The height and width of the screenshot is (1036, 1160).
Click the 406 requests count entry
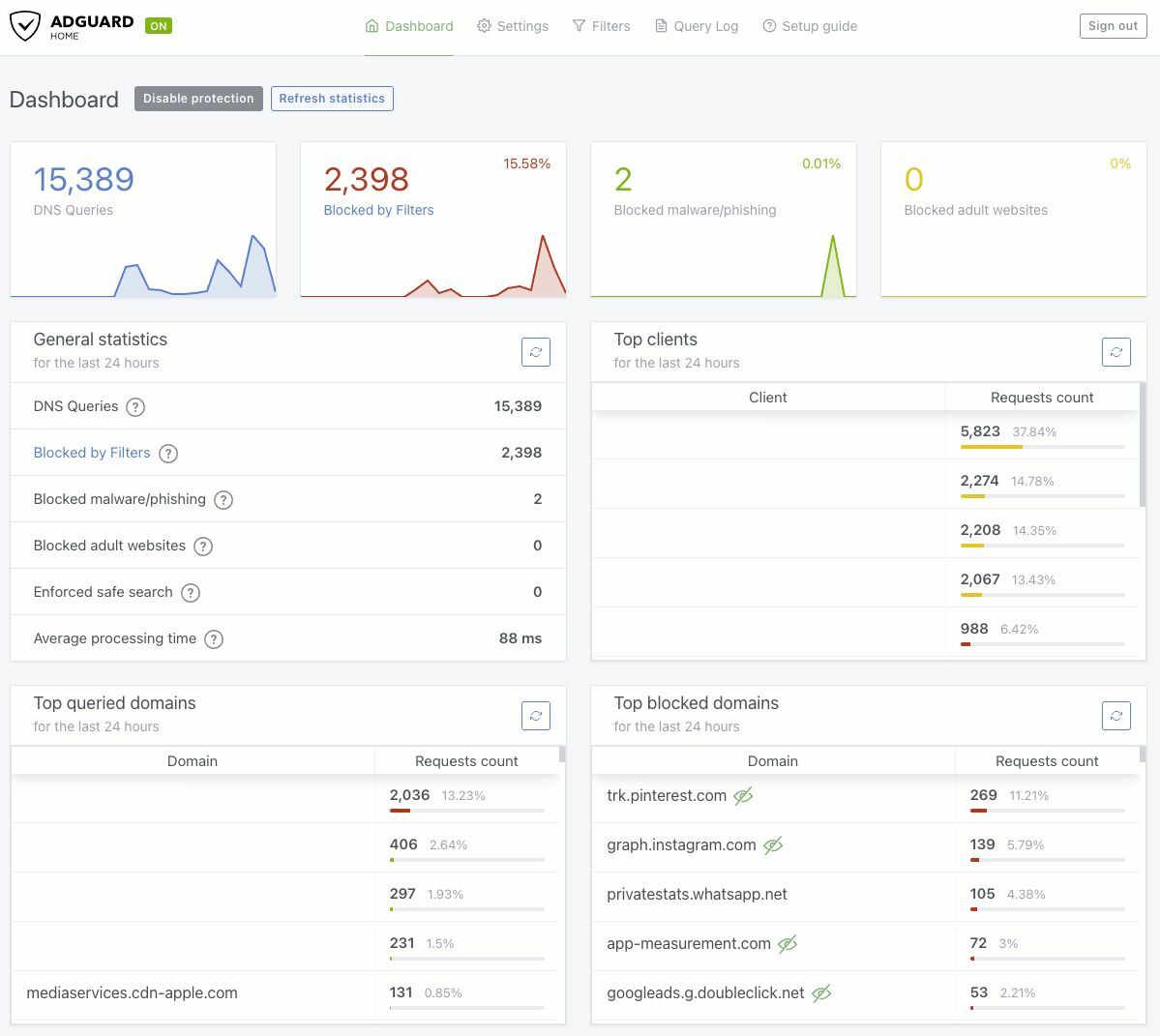(403, 844)
